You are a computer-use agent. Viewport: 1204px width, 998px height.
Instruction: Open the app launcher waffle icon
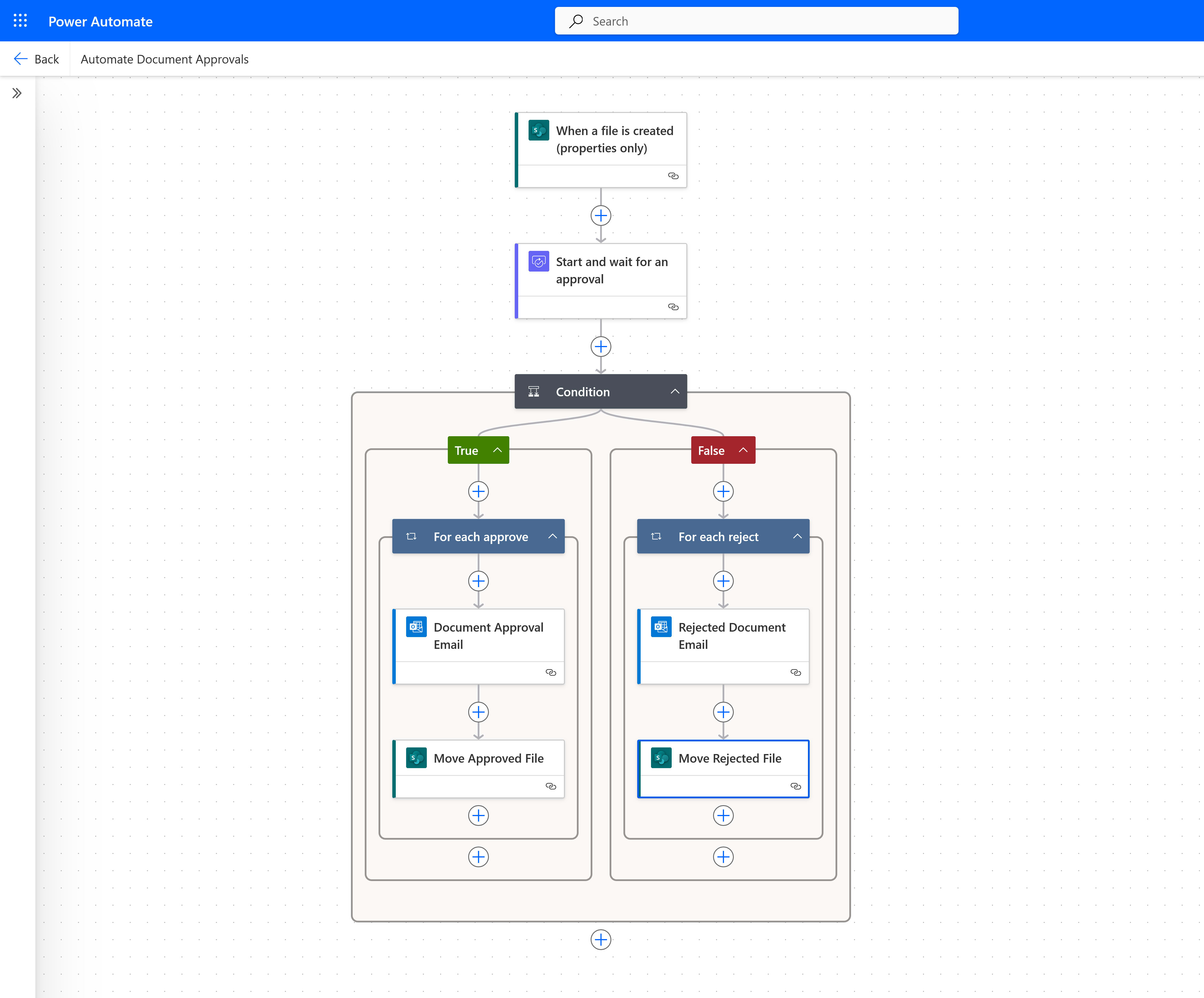(20, 21)
